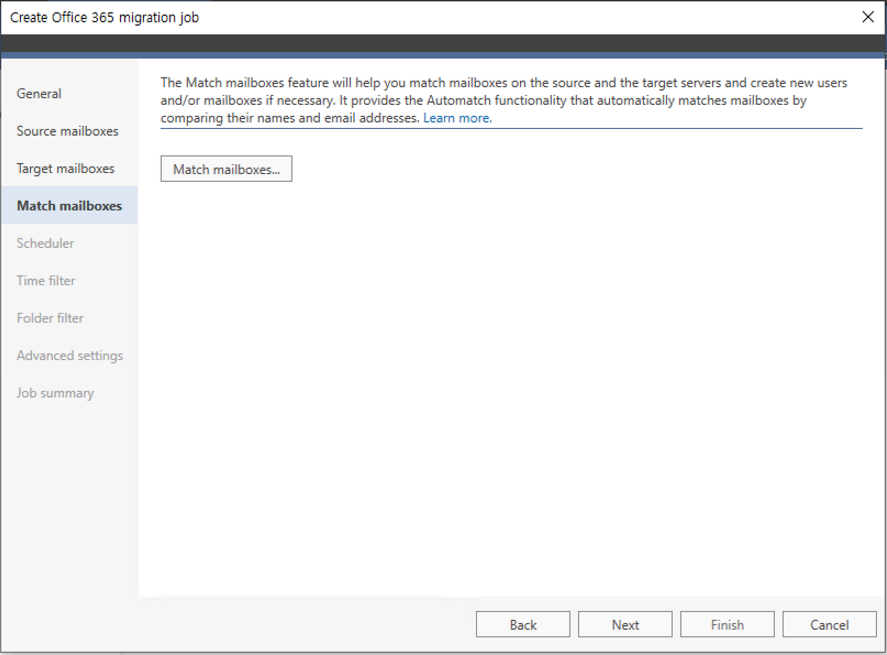Open the General step in sidebar
This screenshot has width=887, height=655.
[39, 93]
